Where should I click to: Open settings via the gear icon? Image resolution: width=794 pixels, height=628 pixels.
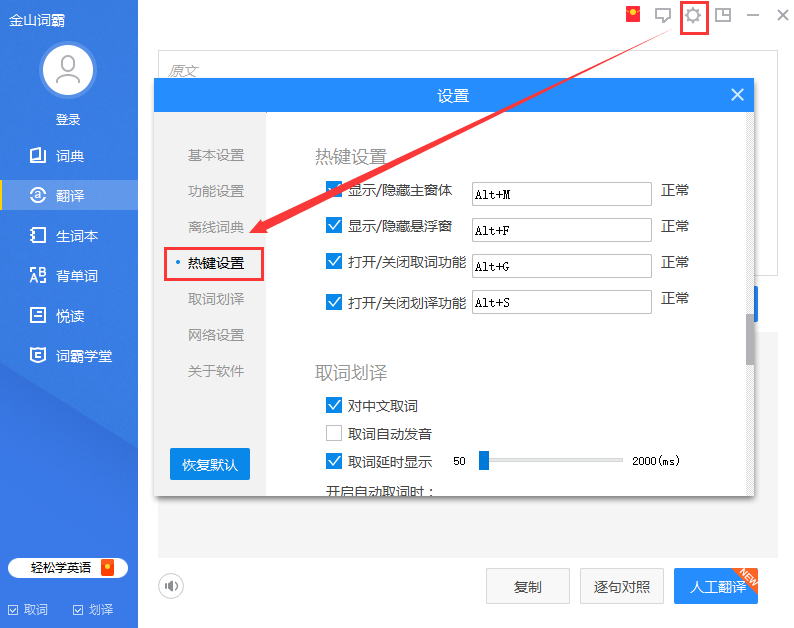[x=693, y=15]
